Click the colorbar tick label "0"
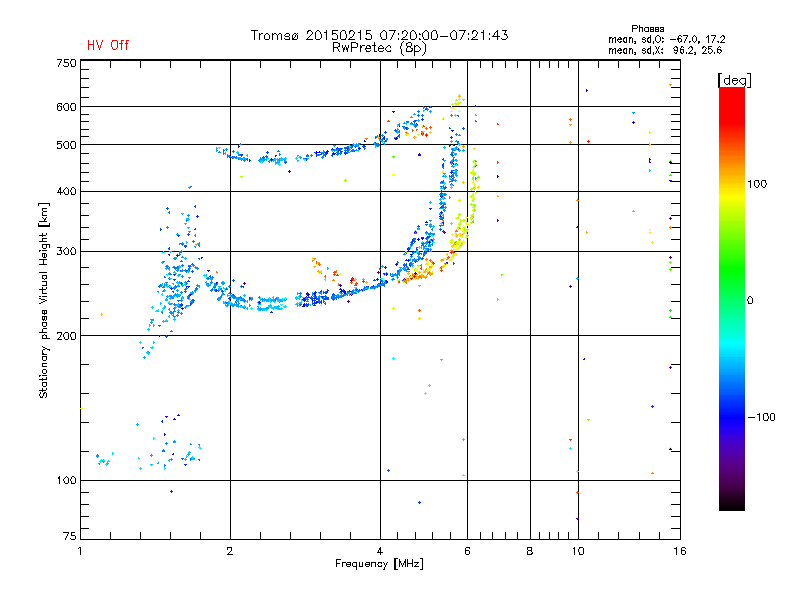The width and height of the screenshot is (800, 600). (750, 300)
